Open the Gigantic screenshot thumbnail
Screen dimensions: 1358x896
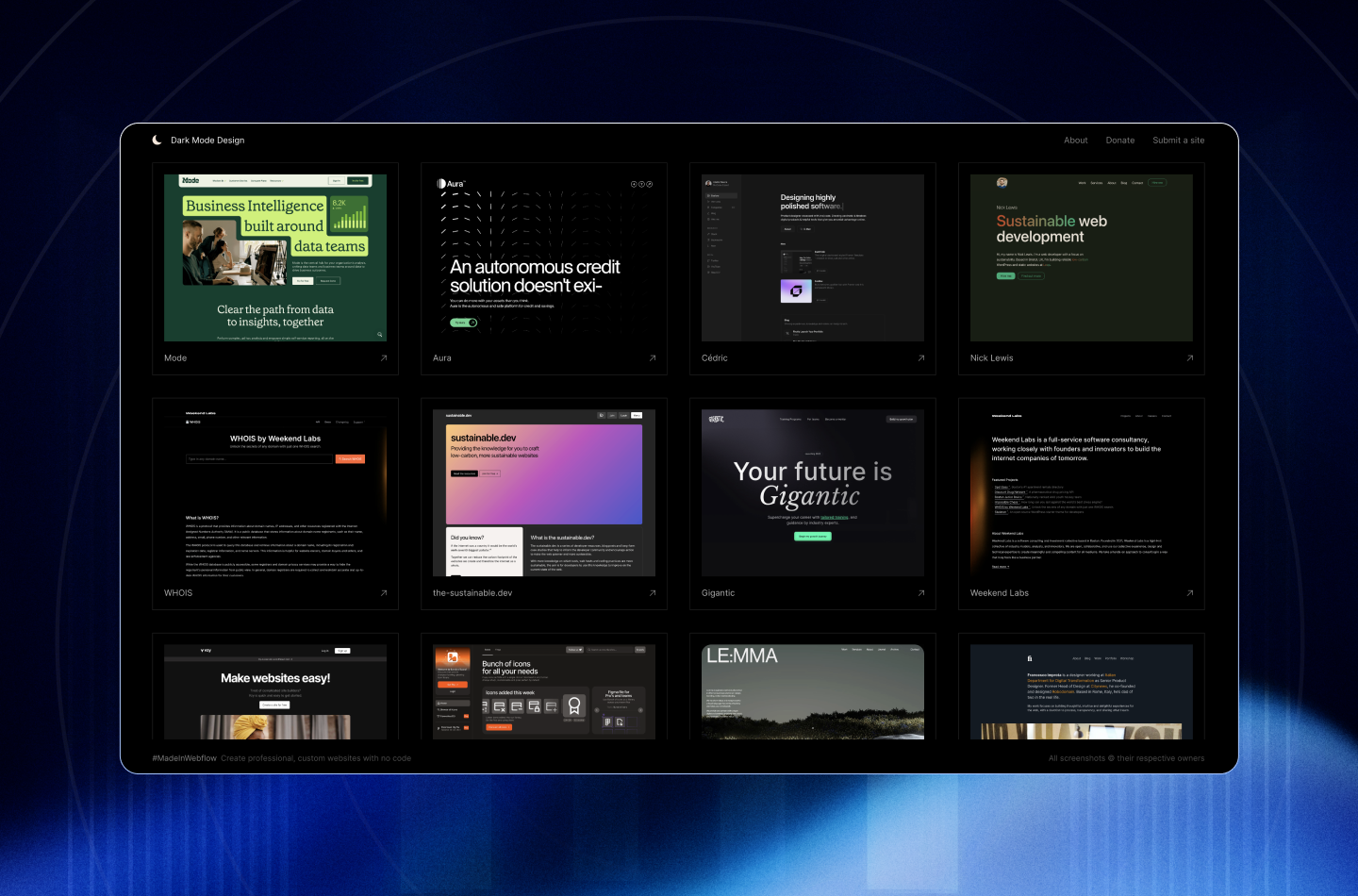coord(812,491)
